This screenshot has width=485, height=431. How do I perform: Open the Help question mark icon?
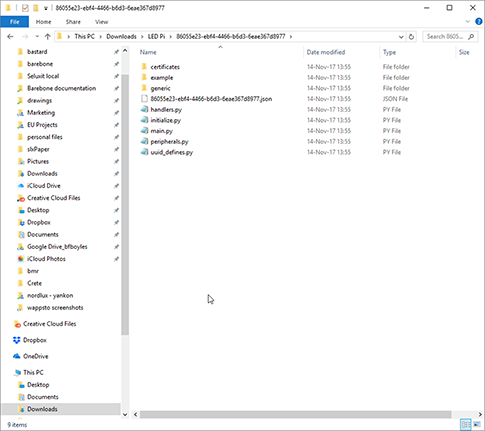pyautogui.click(x=479, y=22)
